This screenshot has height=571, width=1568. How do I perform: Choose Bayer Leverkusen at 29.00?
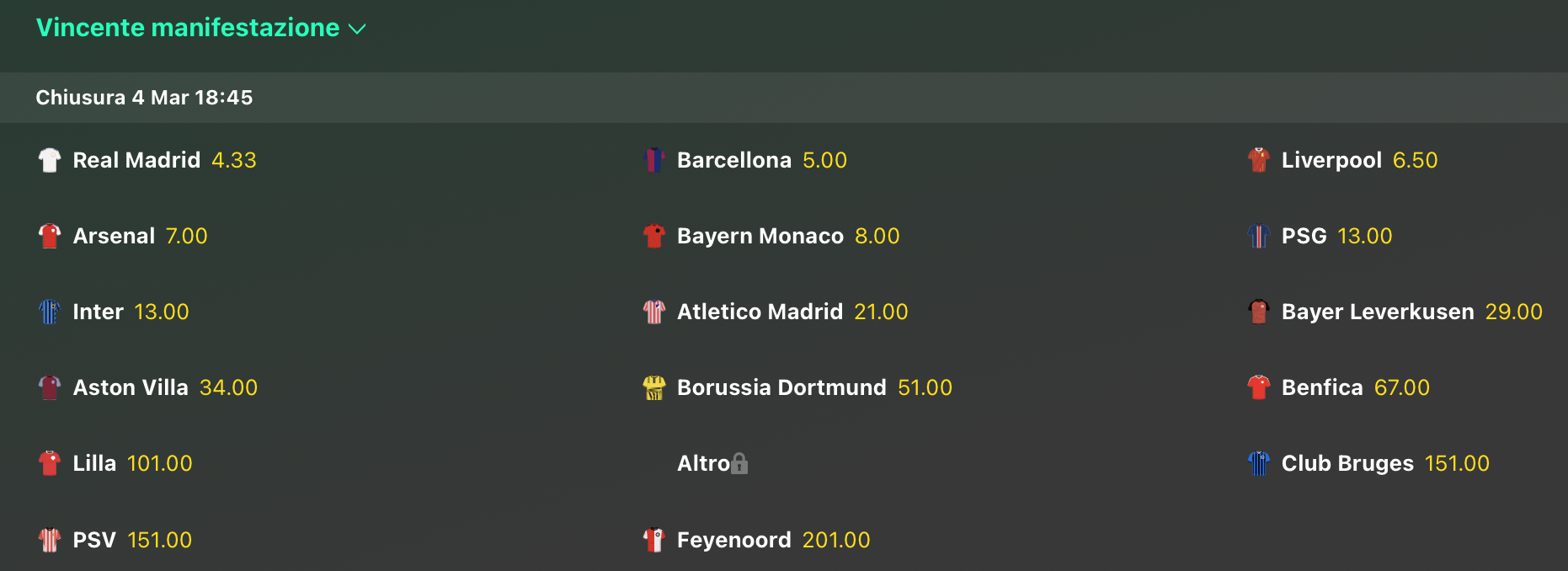[1513, 312]
